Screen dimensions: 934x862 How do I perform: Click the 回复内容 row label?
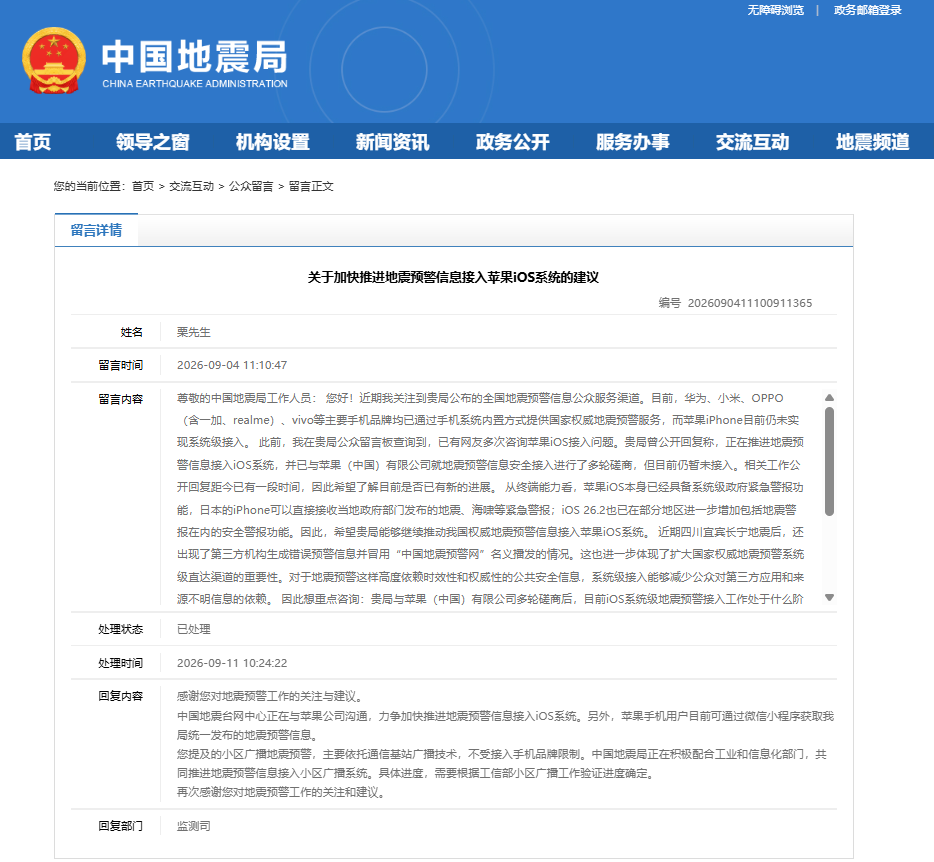pos(120,696)
